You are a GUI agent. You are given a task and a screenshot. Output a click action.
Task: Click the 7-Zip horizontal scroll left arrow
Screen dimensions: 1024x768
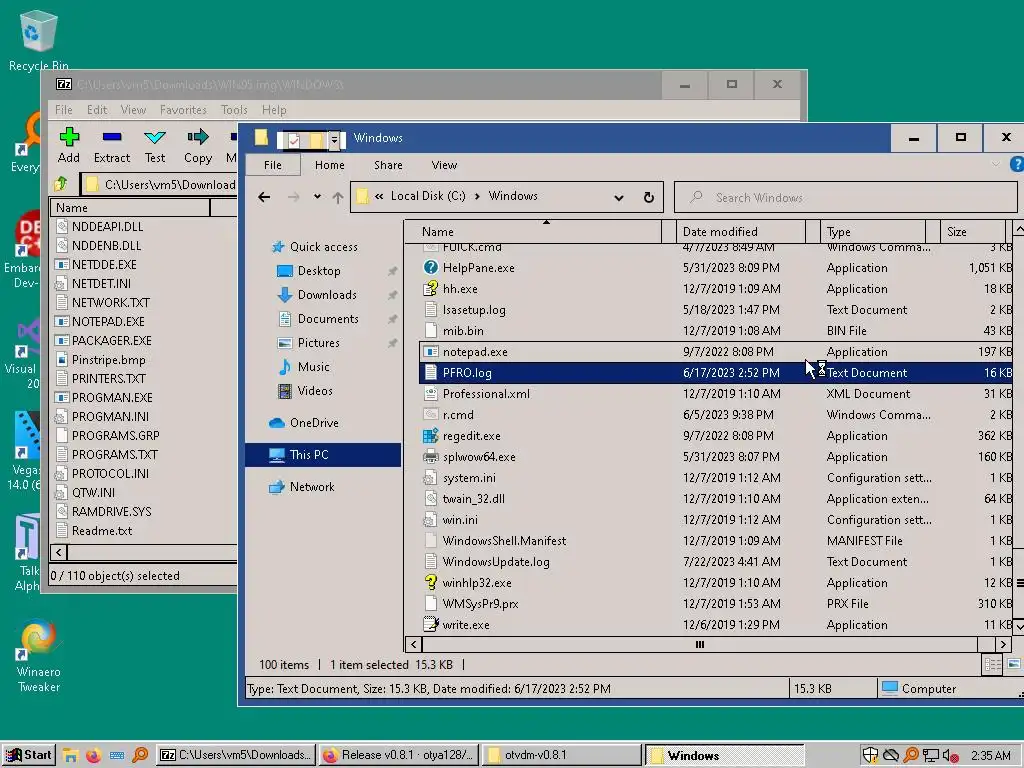point(59,552)
